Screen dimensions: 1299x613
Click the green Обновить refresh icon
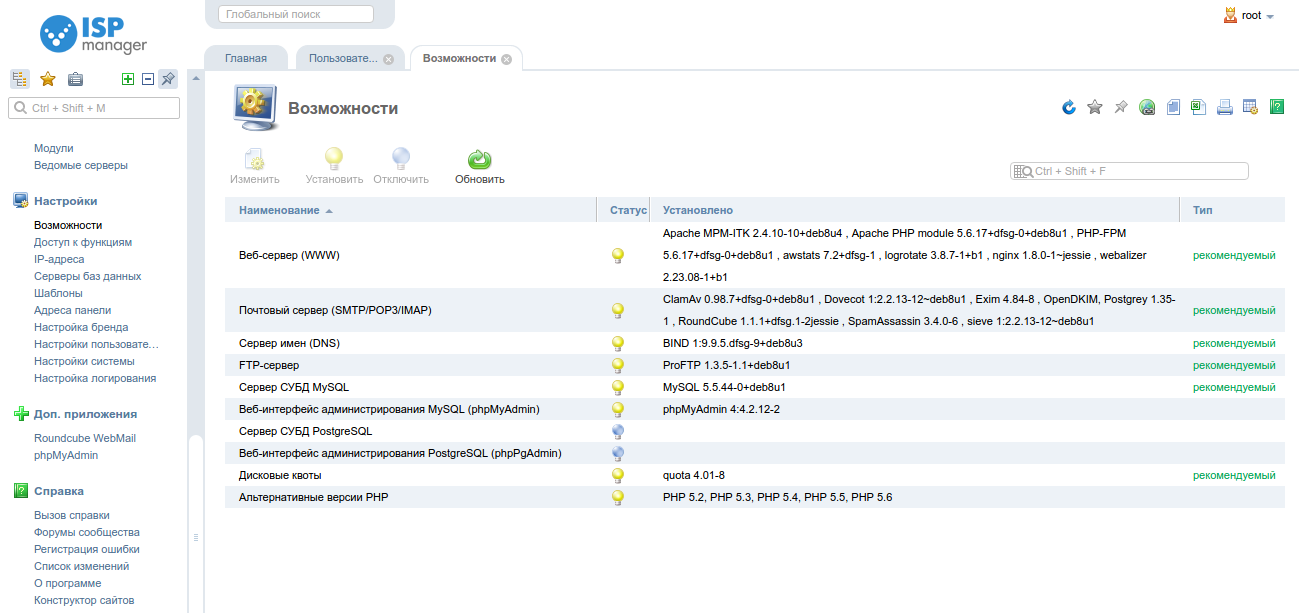tap(480, 160)
